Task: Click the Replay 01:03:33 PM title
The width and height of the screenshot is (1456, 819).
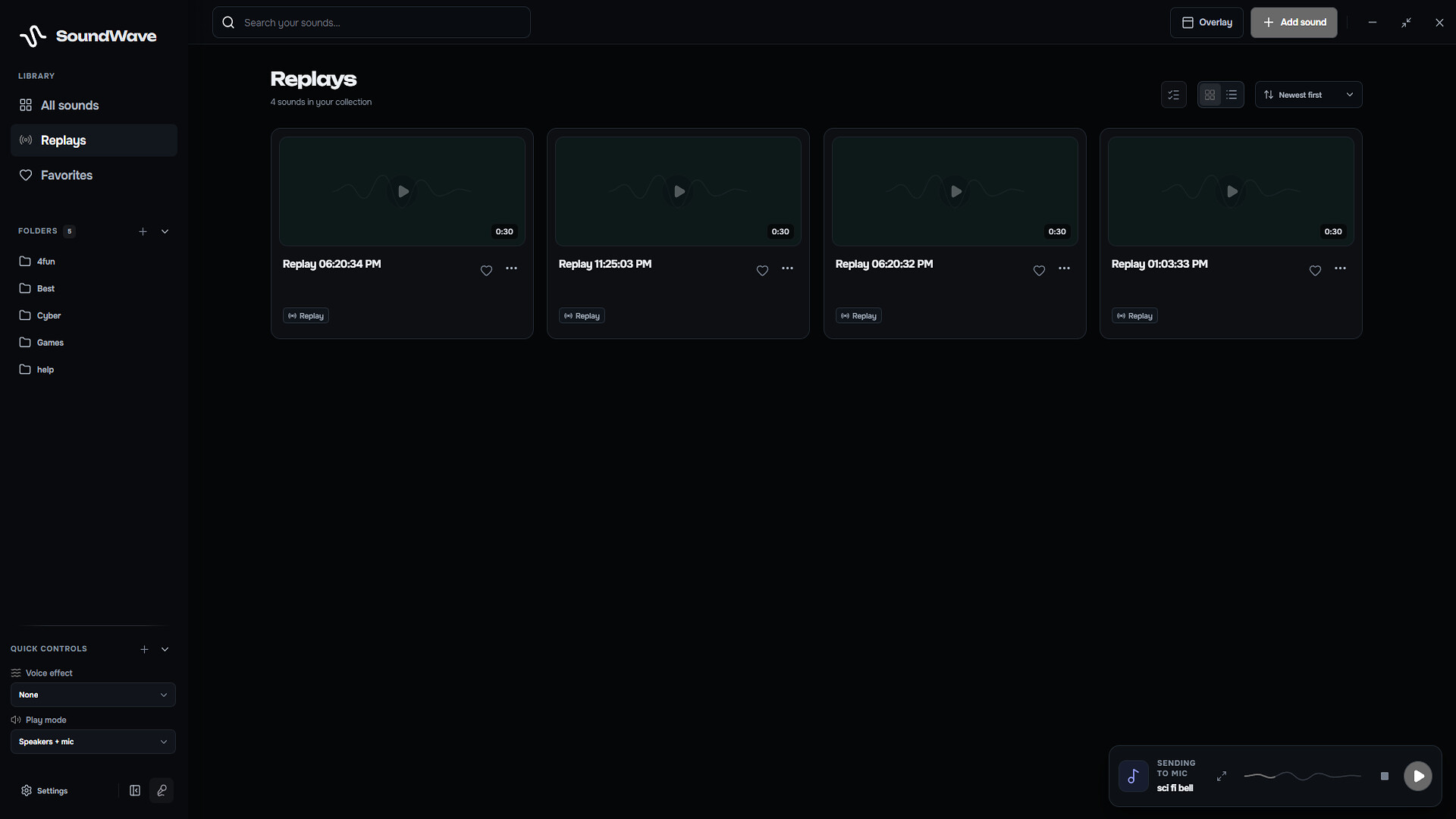Action: click(x=1159, y=264)
